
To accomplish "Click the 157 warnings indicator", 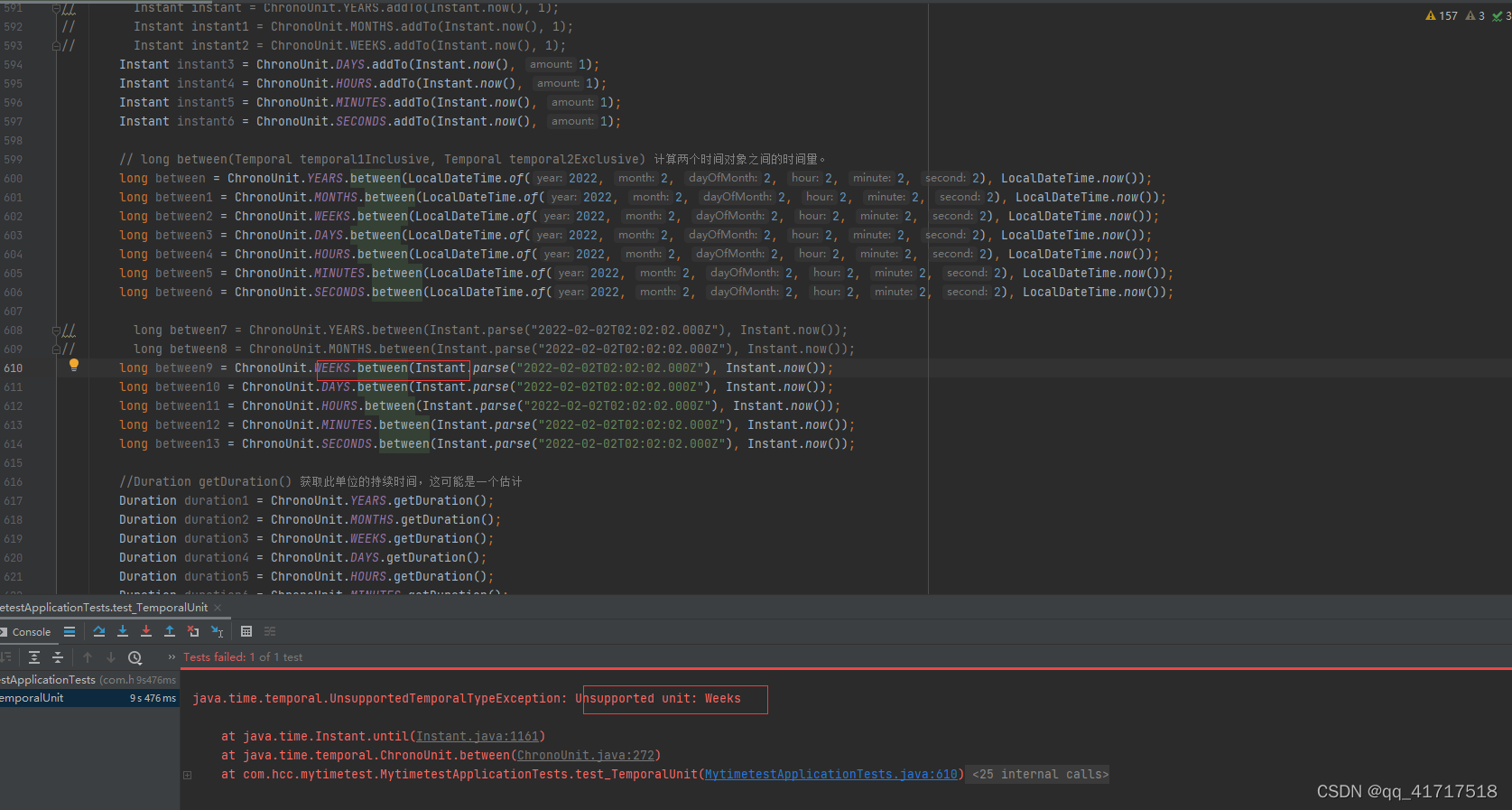I will pos(1441,15).
